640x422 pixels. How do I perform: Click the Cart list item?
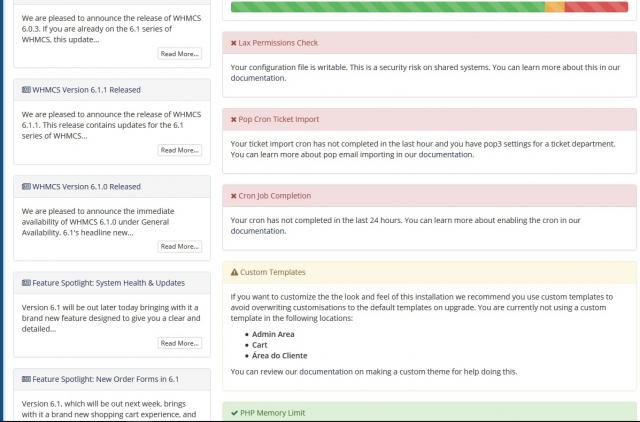point(260,345)
